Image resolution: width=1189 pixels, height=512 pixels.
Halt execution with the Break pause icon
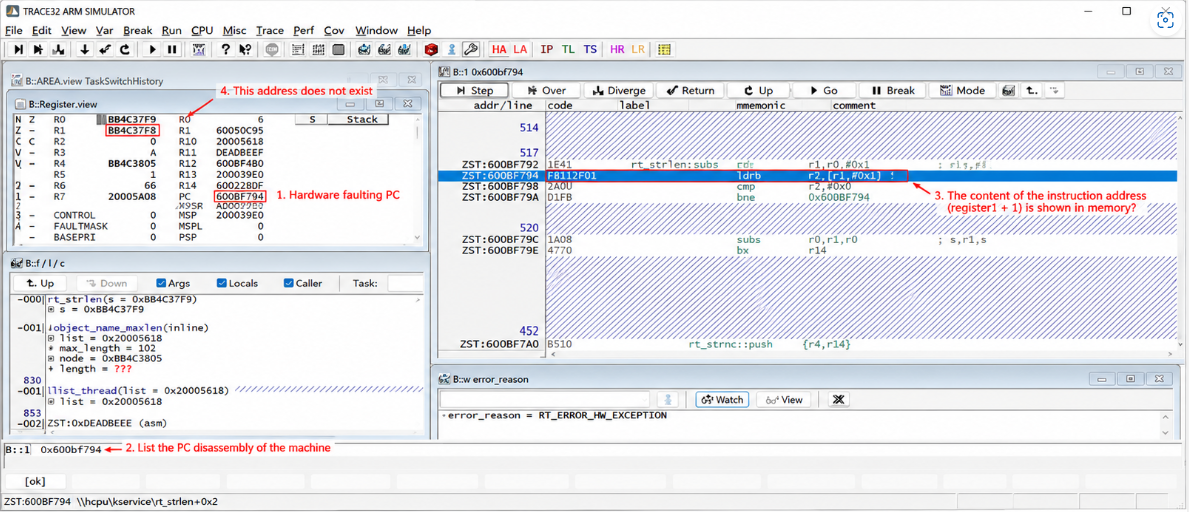(172, 49)
